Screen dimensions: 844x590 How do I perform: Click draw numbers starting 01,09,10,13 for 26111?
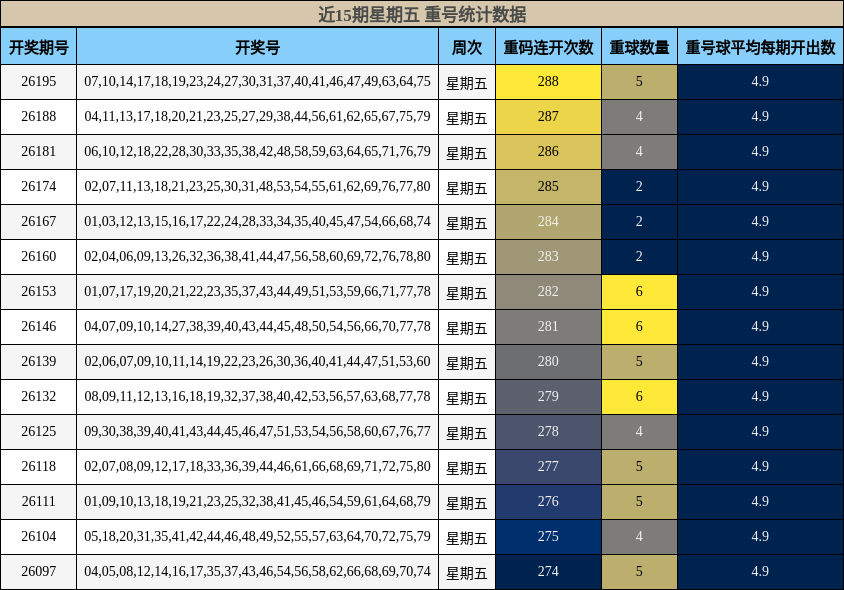coord(257,501)
